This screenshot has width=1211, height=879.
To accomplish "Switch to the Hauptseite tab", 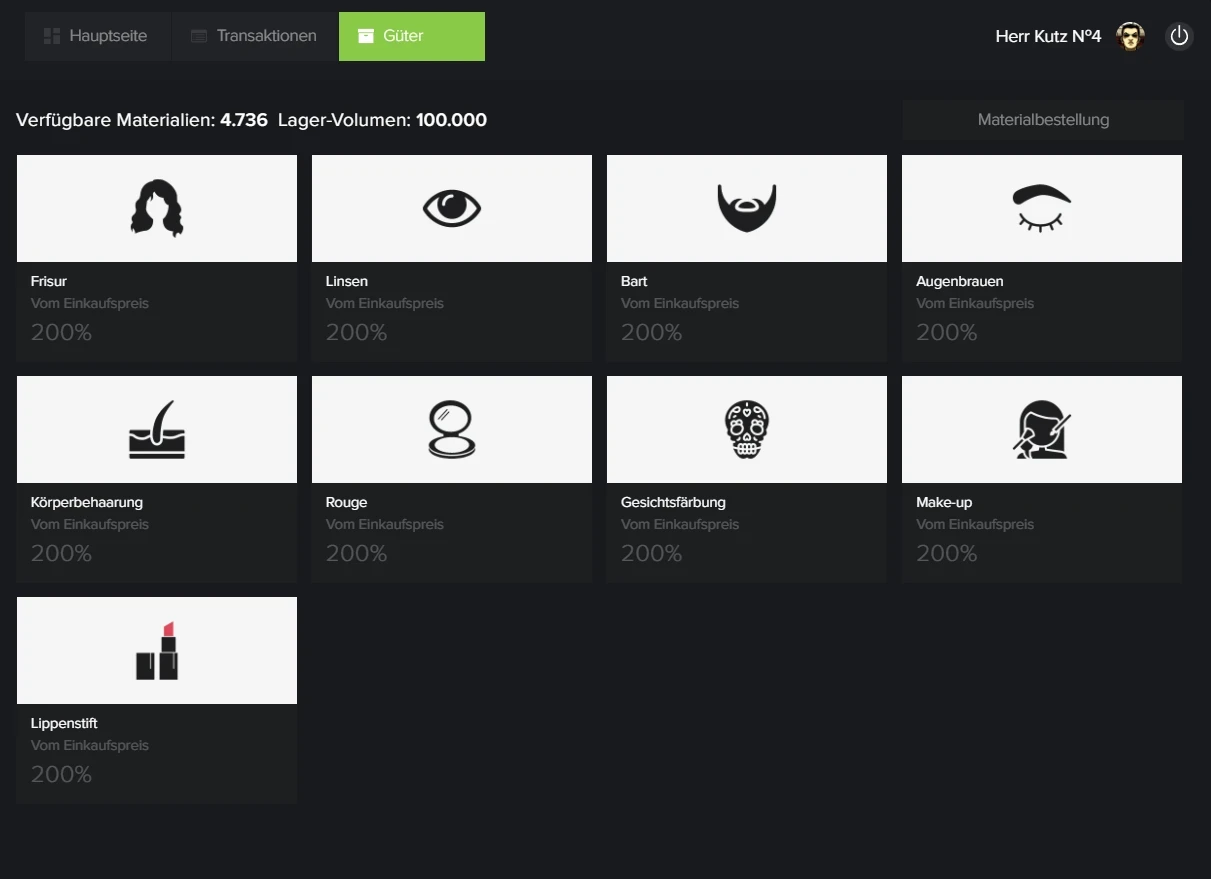I will tap(97, 36).
